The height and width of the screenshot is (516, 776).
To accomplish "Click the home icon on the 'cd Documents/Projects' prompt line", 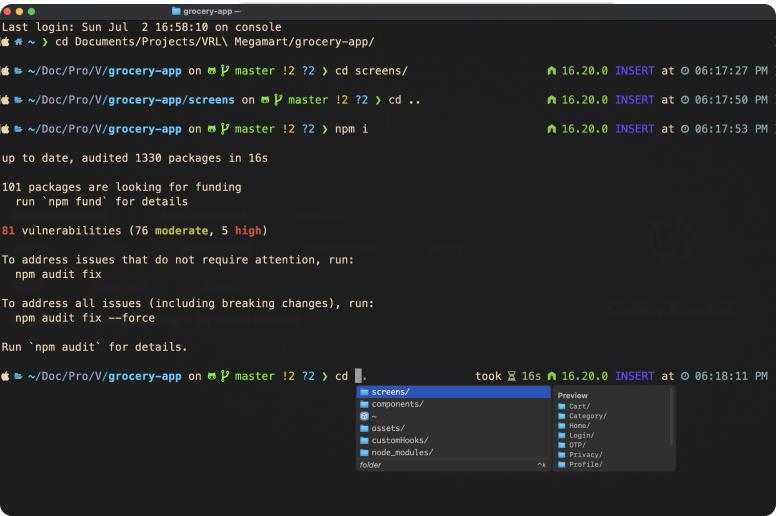I will coord(18,42).
